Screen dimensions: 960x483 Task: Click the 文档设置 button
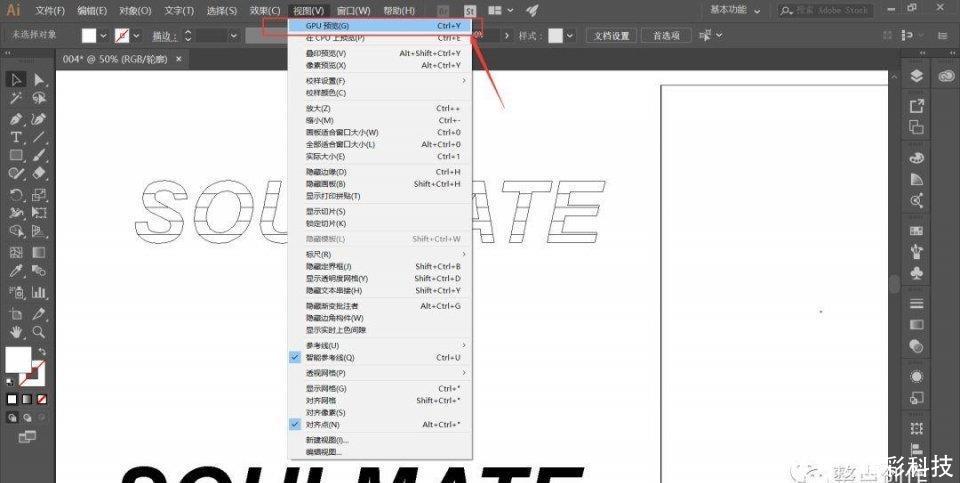pos(612,36)
